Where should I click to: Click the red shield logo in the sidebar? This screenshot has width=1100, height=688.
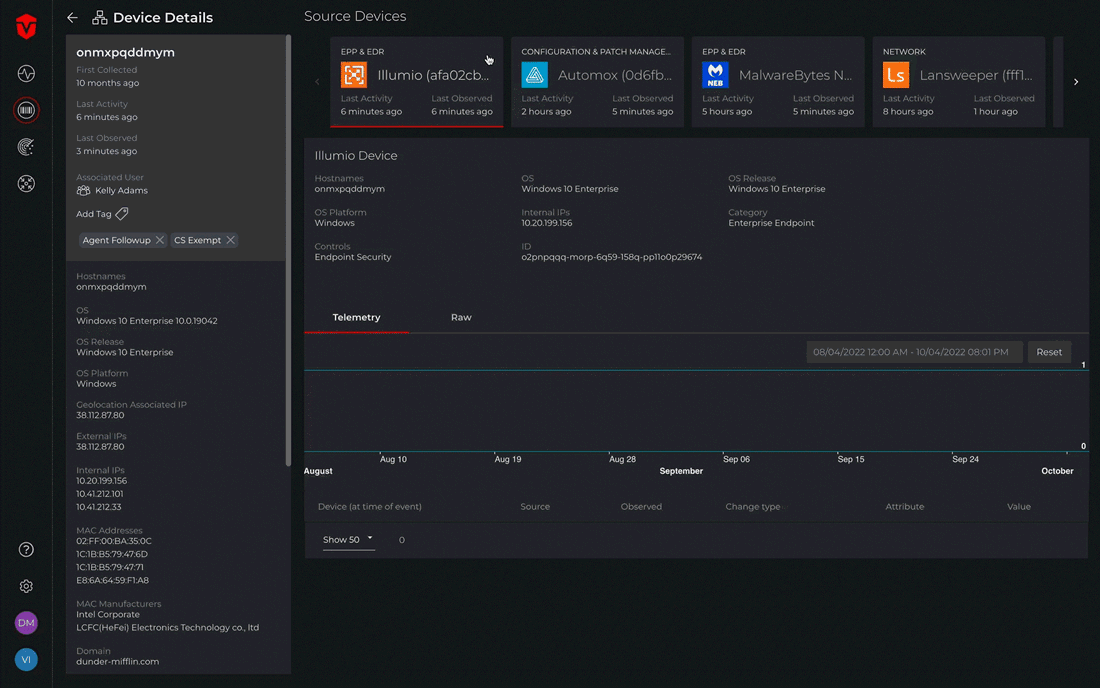26,27
